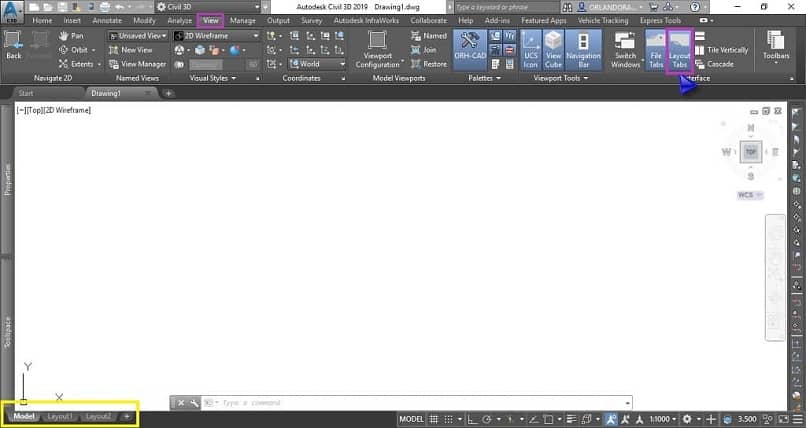Expand the Palettes panel
806x428 pixels.
(x=484, y=78)
